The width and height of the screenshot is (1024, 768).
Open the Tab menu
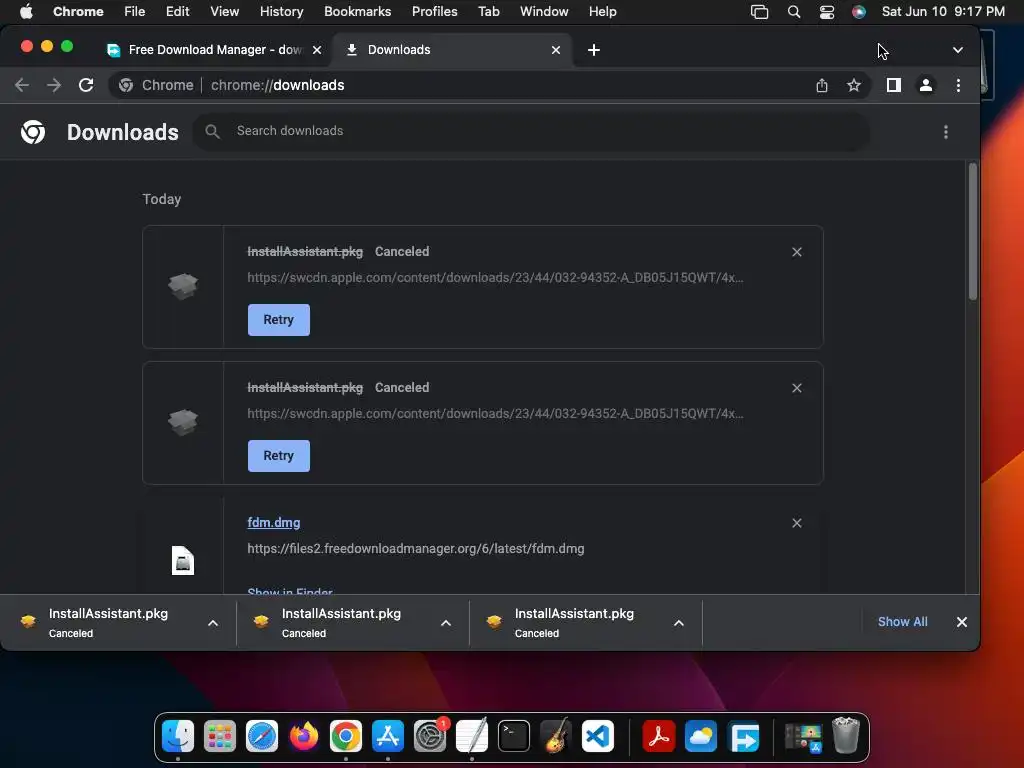pyautogui.click(x=488, y=11)
